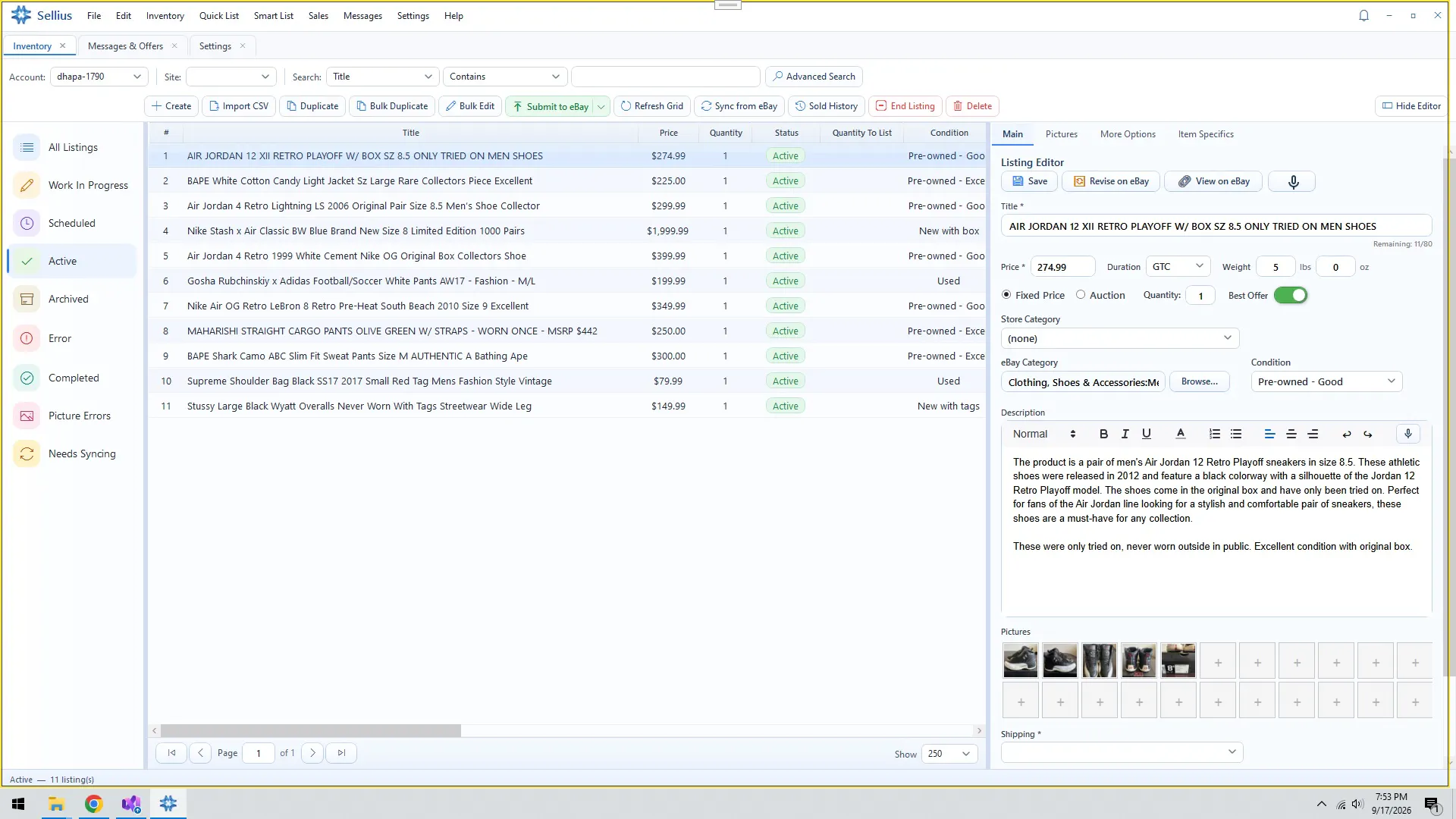
Task: Show Picture Errors listings
Action: tap(73, 416)
